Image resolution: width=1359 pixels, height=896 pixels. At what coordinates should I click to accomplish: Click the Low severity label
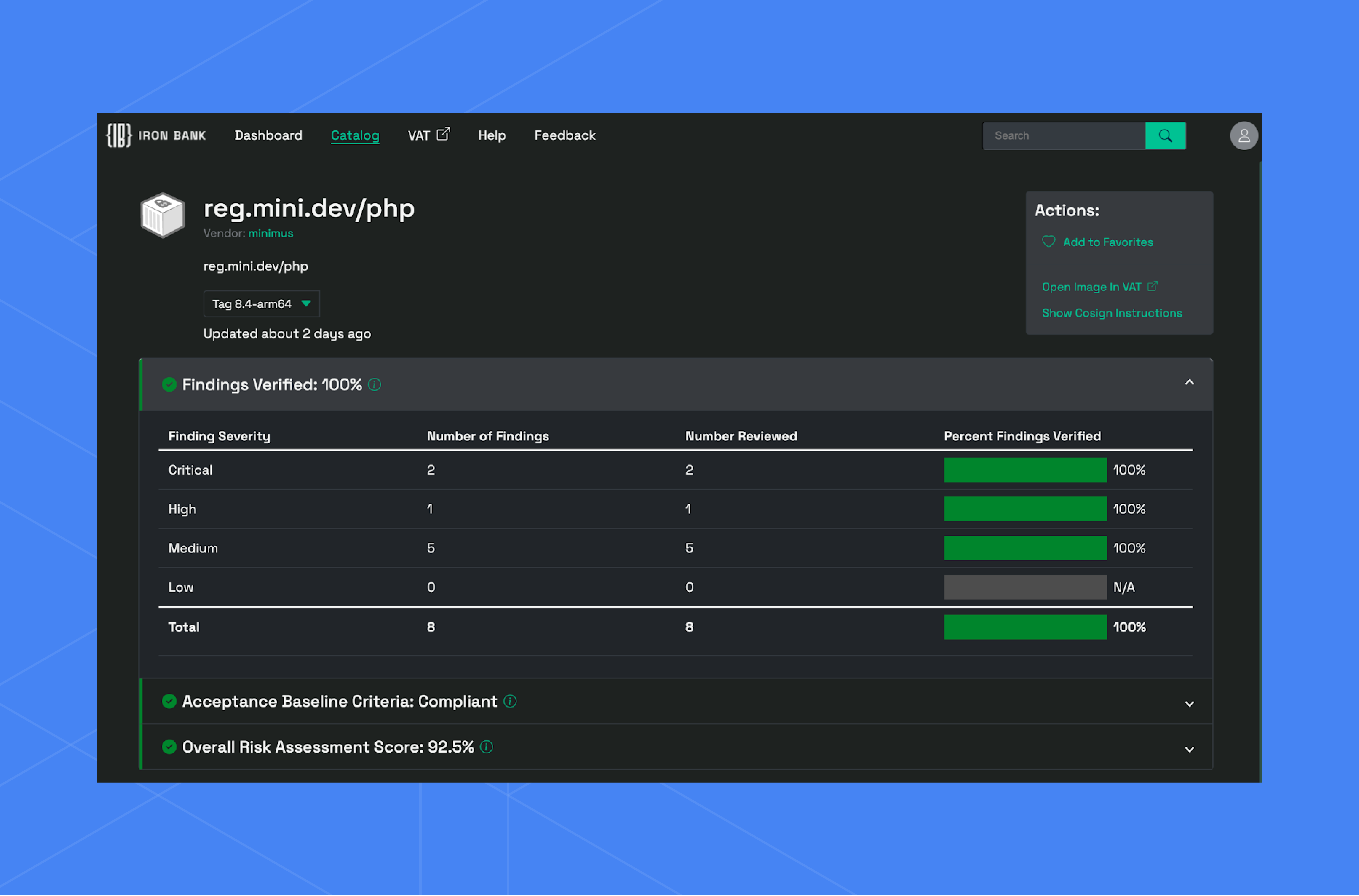click(x=181, y=587)
